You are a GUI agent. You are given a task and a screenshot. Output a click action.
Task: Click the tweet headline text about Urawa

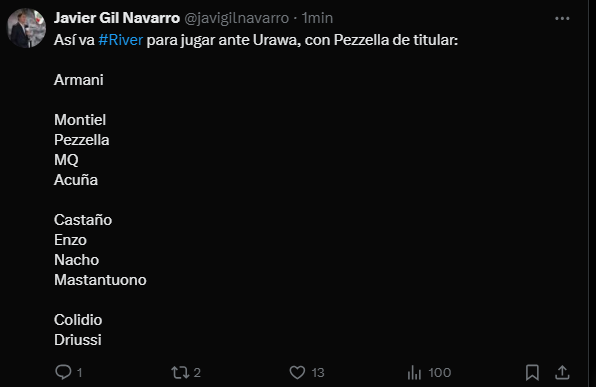(x=256, y=40)
